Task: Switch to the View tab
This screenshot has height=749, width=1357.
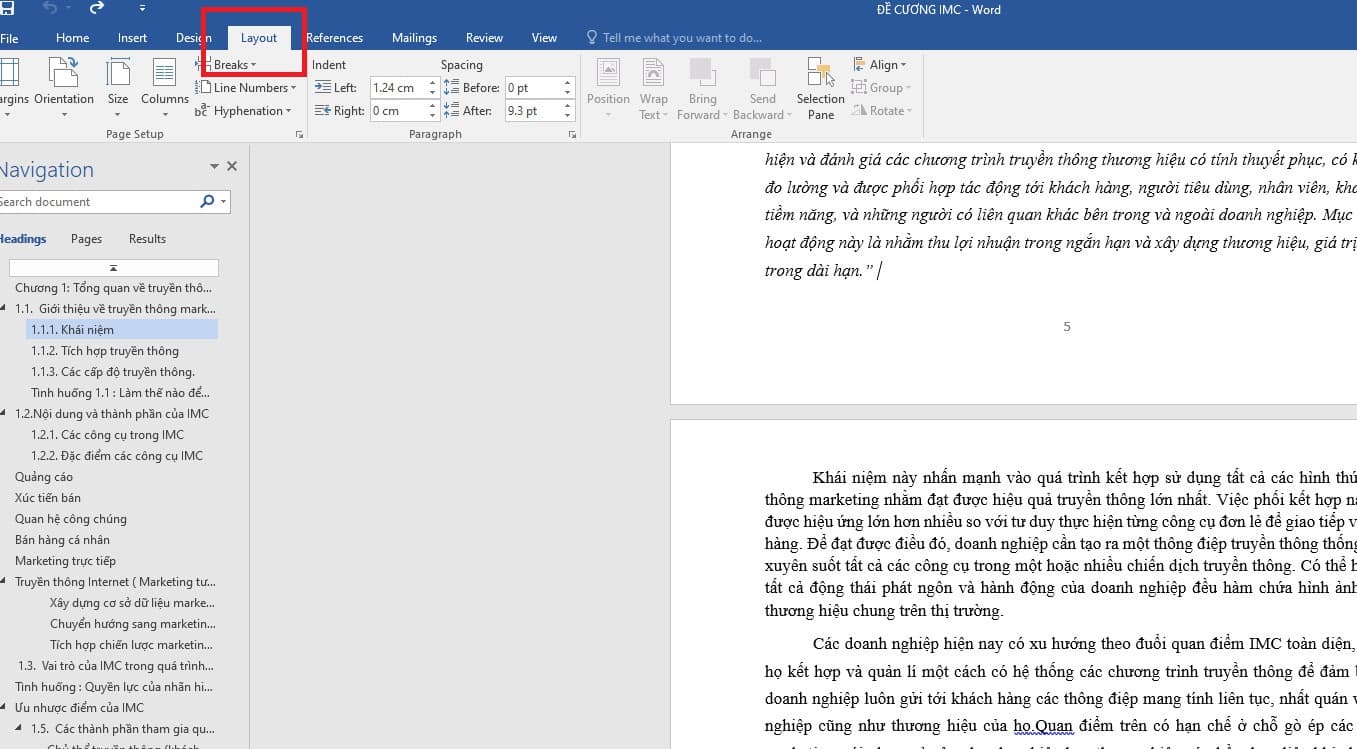Action: tap(544, 38)
